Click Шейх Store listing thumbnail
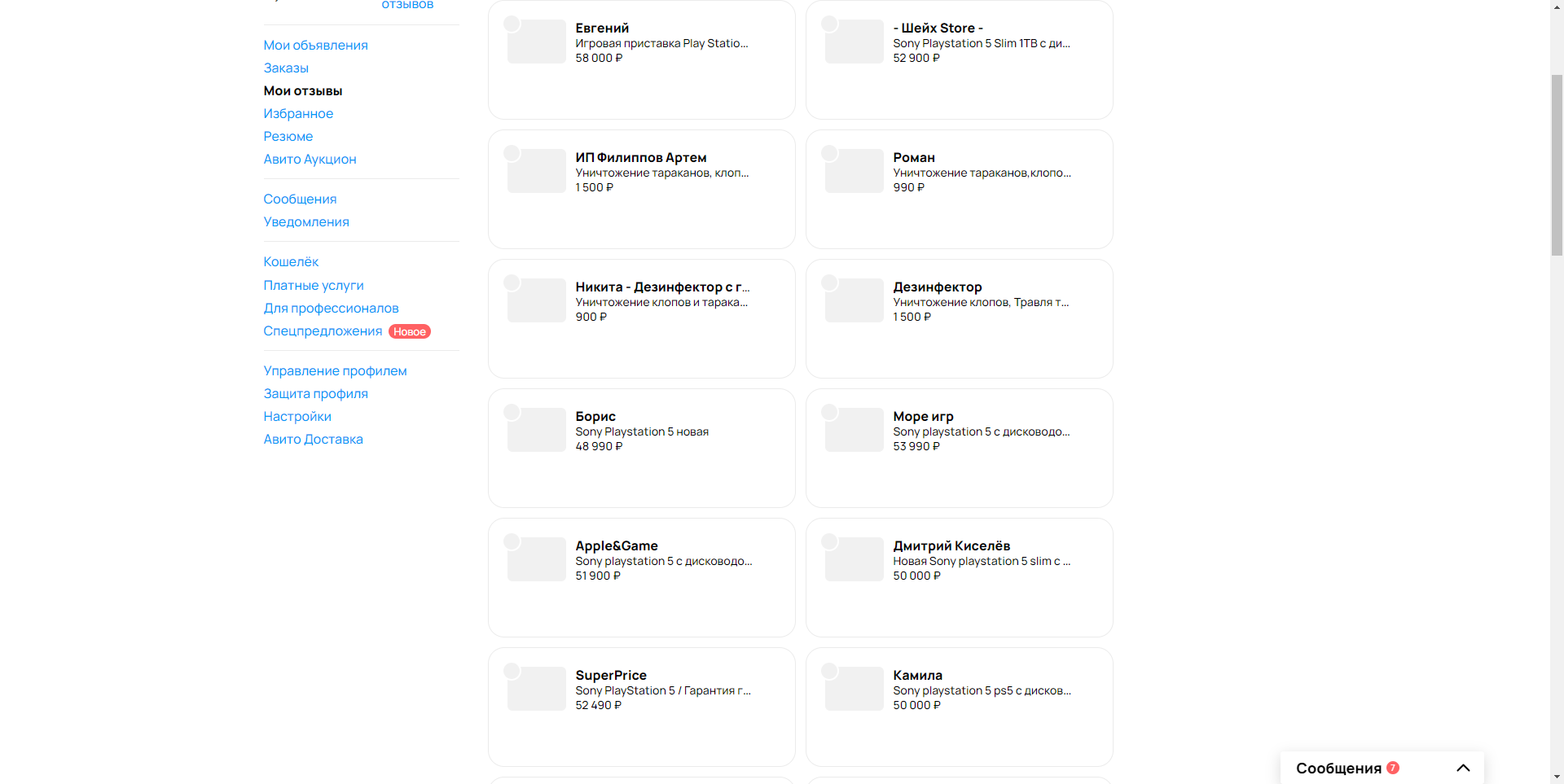 (854, 42)
